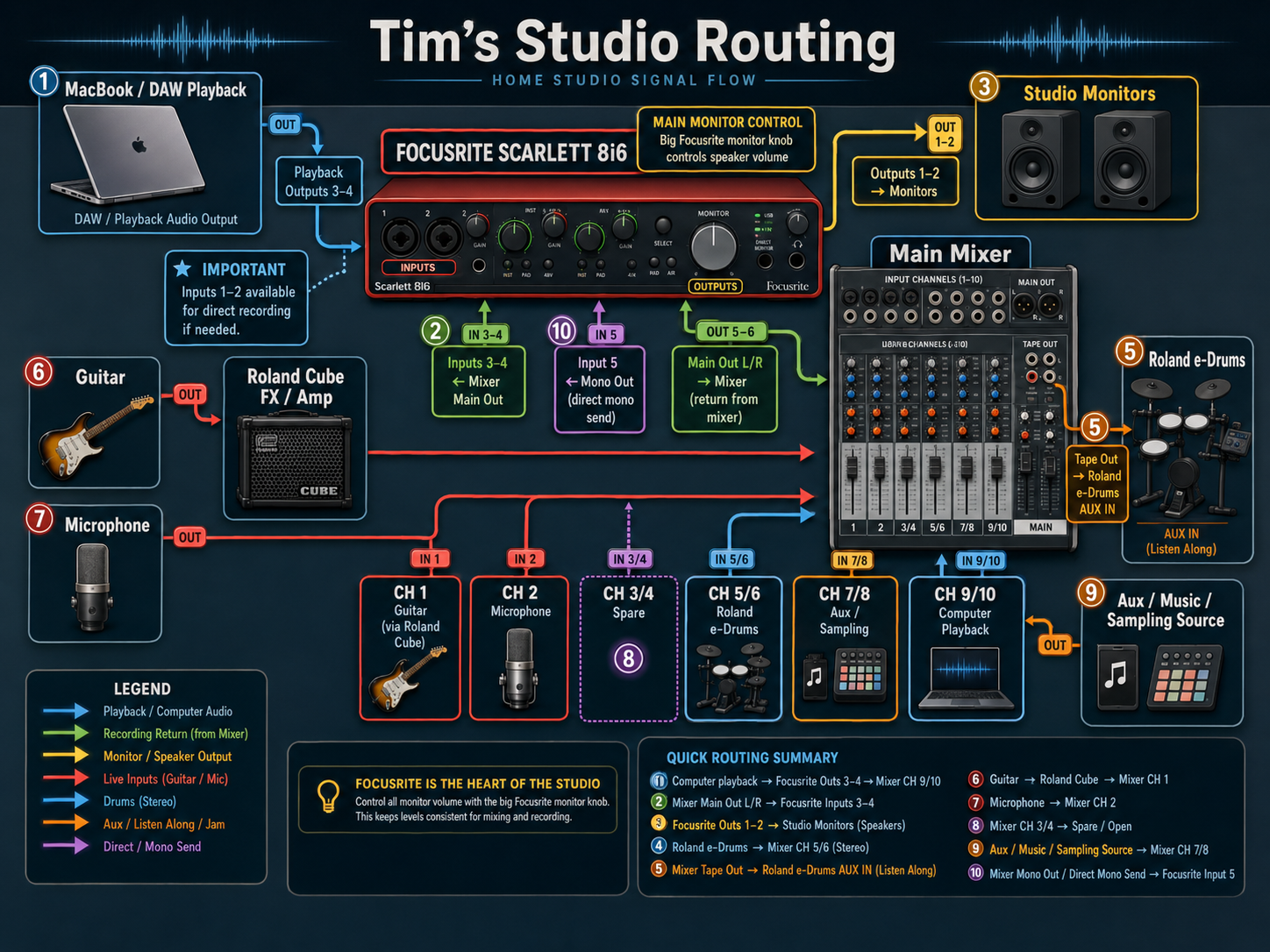Click the left studio monitor speaker
This screenshot has width=1270, height=952.
(x=1039, y=160)
